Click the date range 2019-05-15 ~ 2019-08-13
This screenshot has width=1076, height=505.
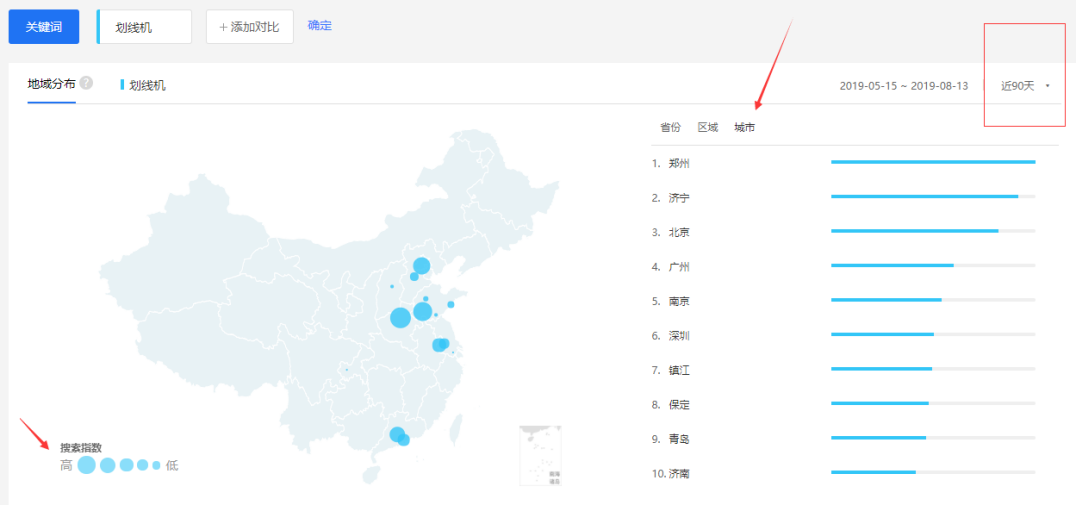coord(903,86)
